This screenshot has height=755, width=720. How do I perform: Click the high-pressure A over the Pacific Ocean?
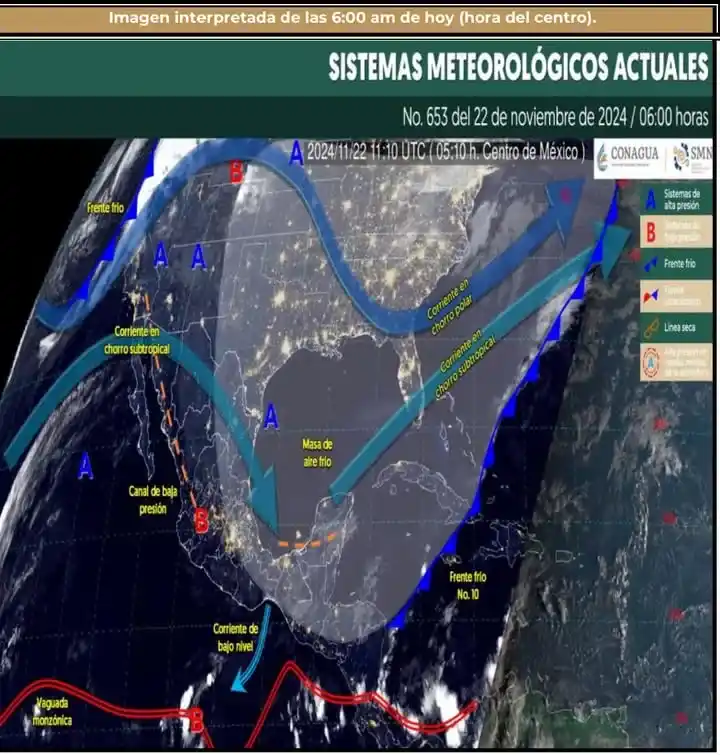[x=85, y=466]
